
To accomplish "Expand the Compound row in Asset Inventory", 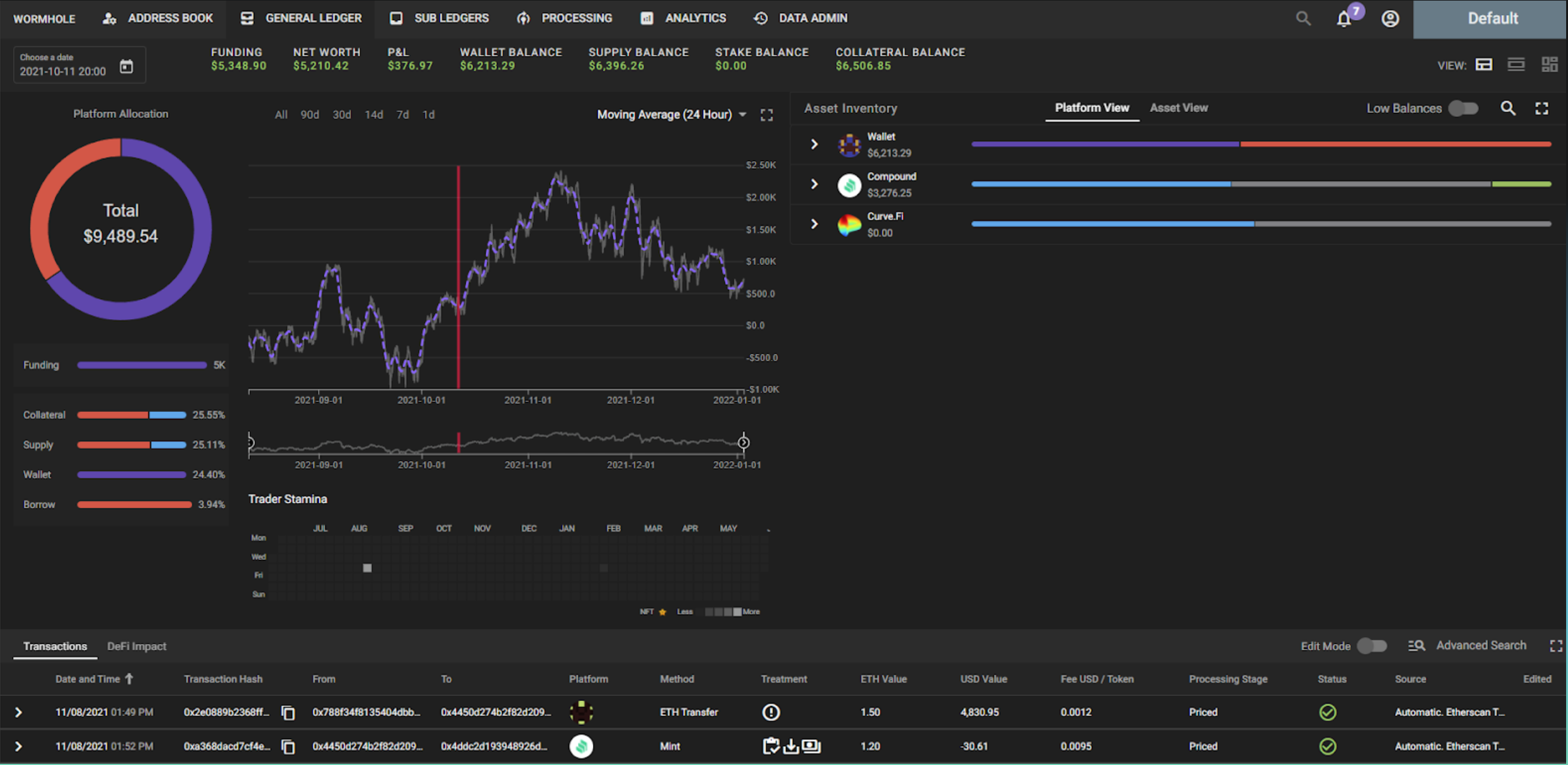I will pos(814,184).
